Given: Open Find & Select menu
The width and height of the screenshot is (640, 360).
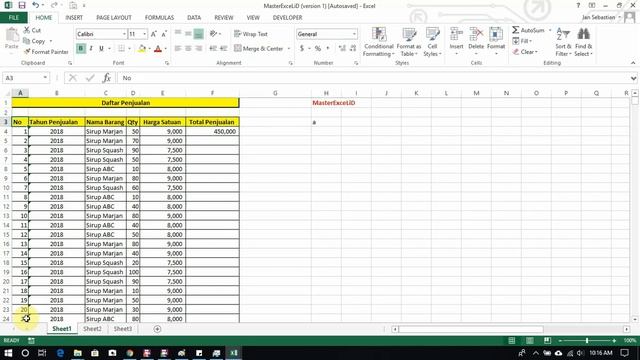Looking at the screenshot, I should pyautogui.click(x=583, y=42).
